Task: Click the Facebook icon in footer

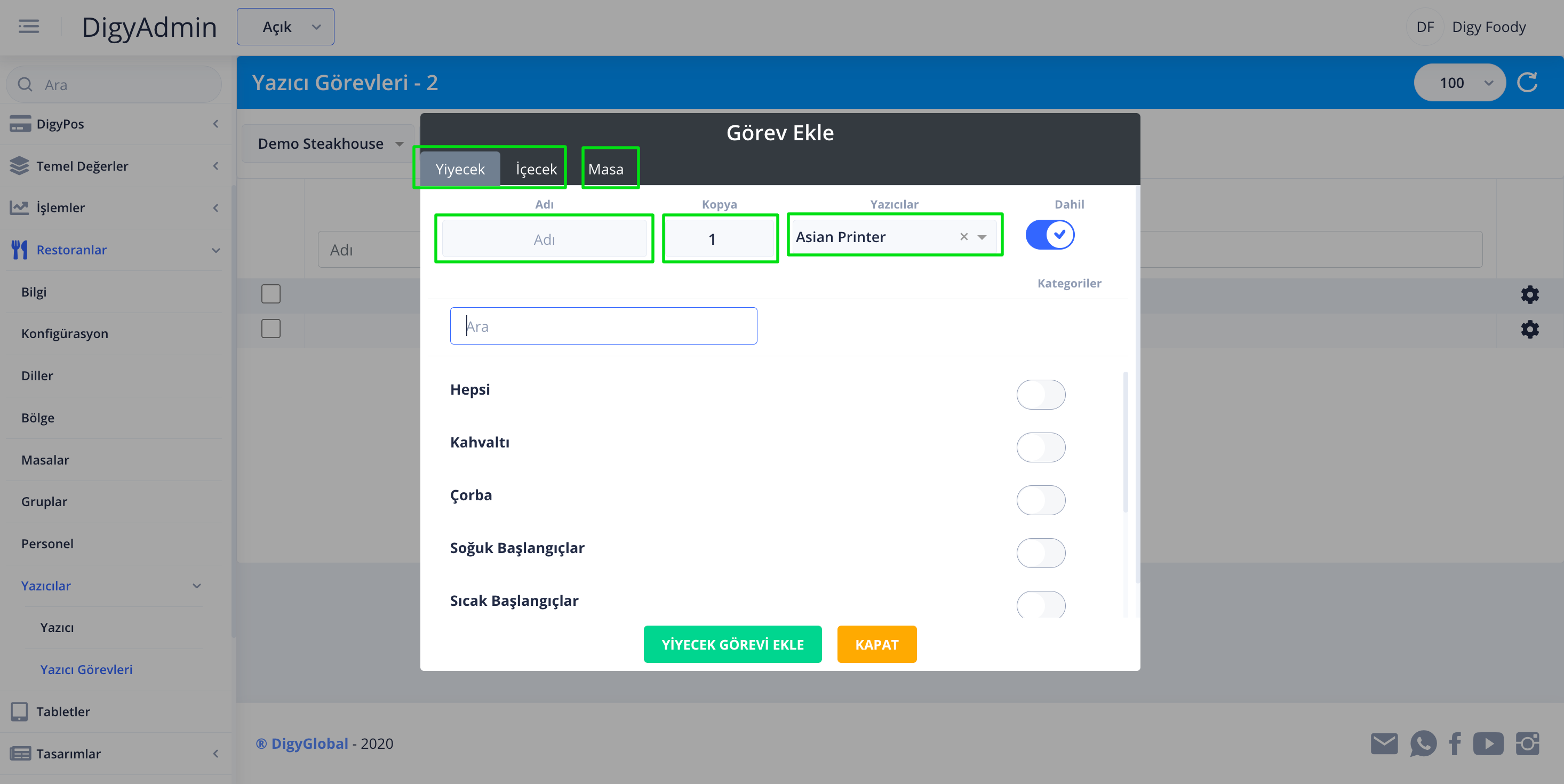Action: pyautogui.click(x=1455, y=743)
